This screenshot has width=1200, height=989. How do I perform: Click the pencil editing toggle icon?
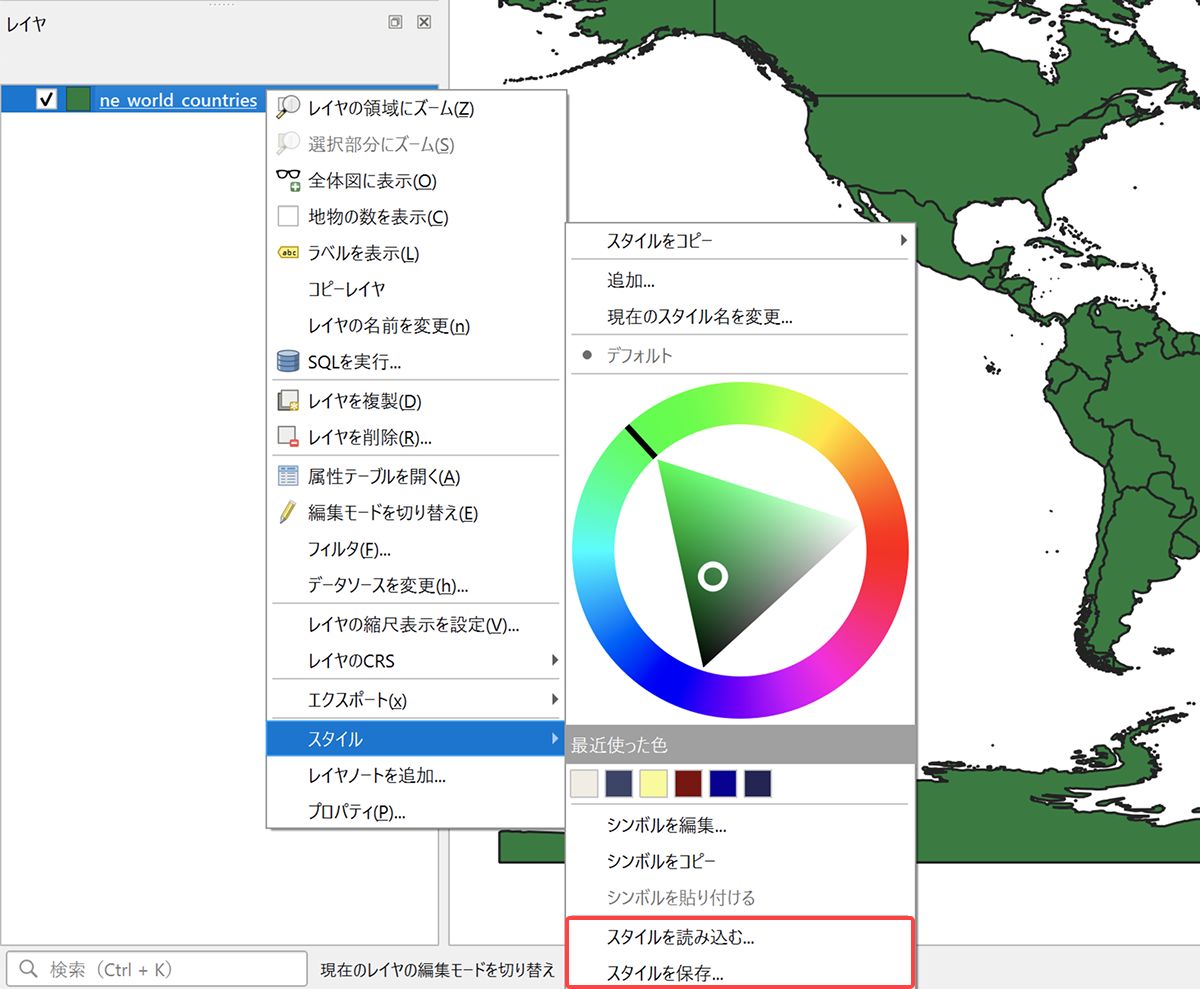(x=288, y=513)
